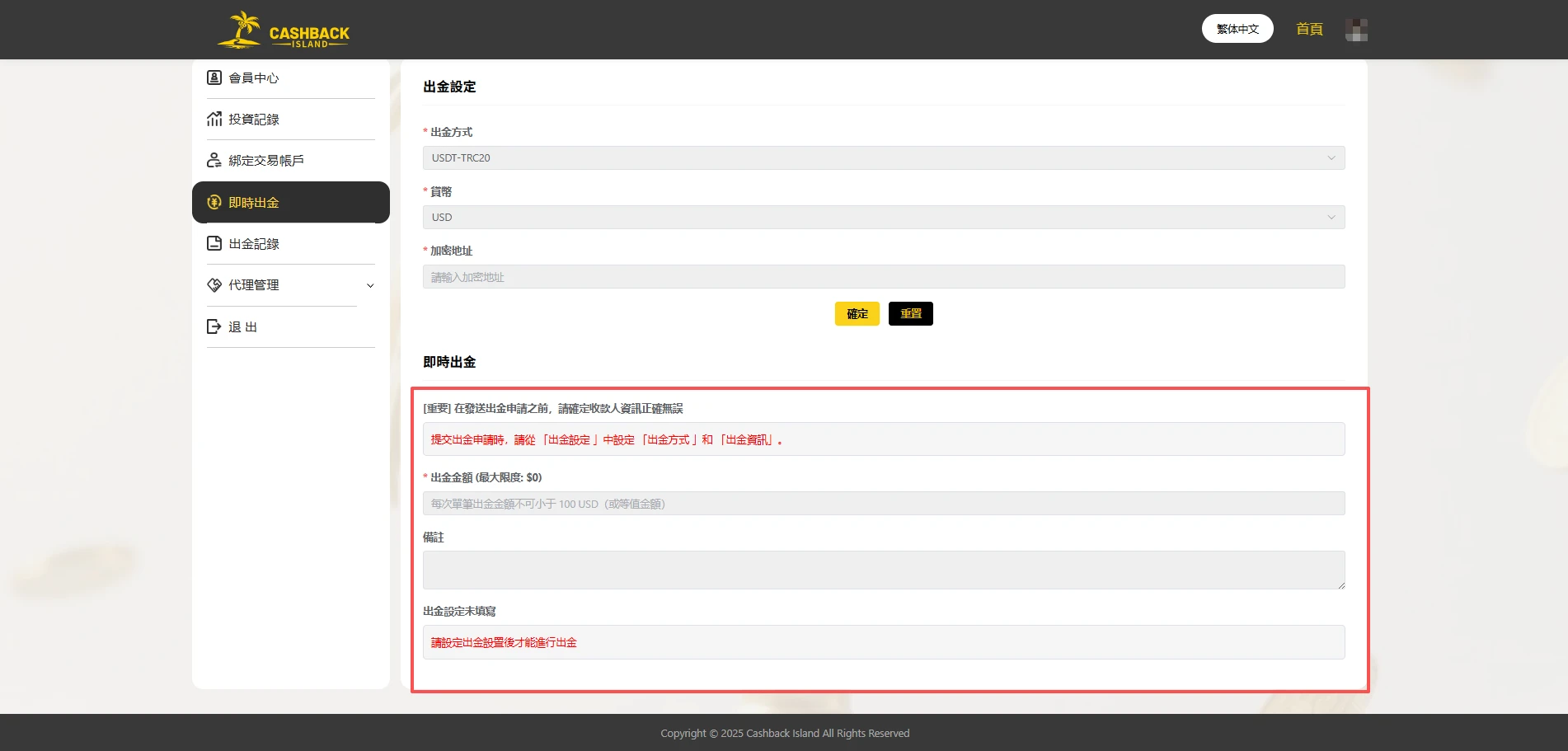The height and width of the screenshot is (751, 1568).
Task: Click the Cashback Island palm tree logo
Action: pos(242,29)
